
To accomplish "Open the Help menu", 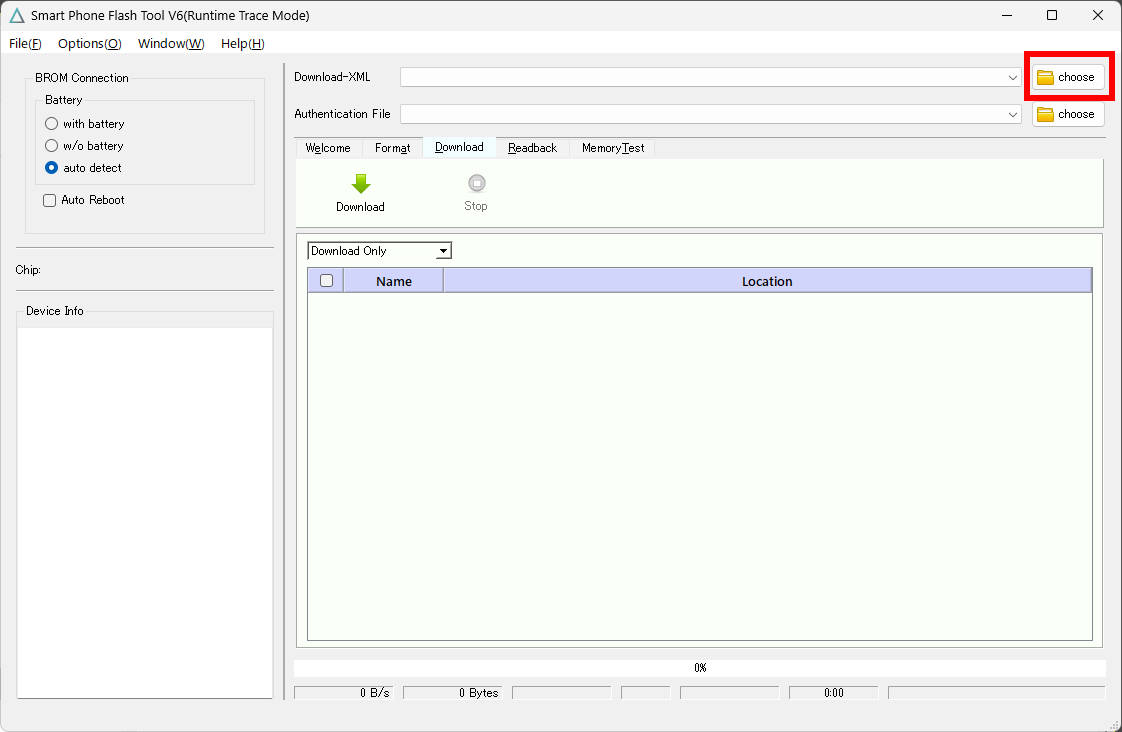I will point(243,44).
